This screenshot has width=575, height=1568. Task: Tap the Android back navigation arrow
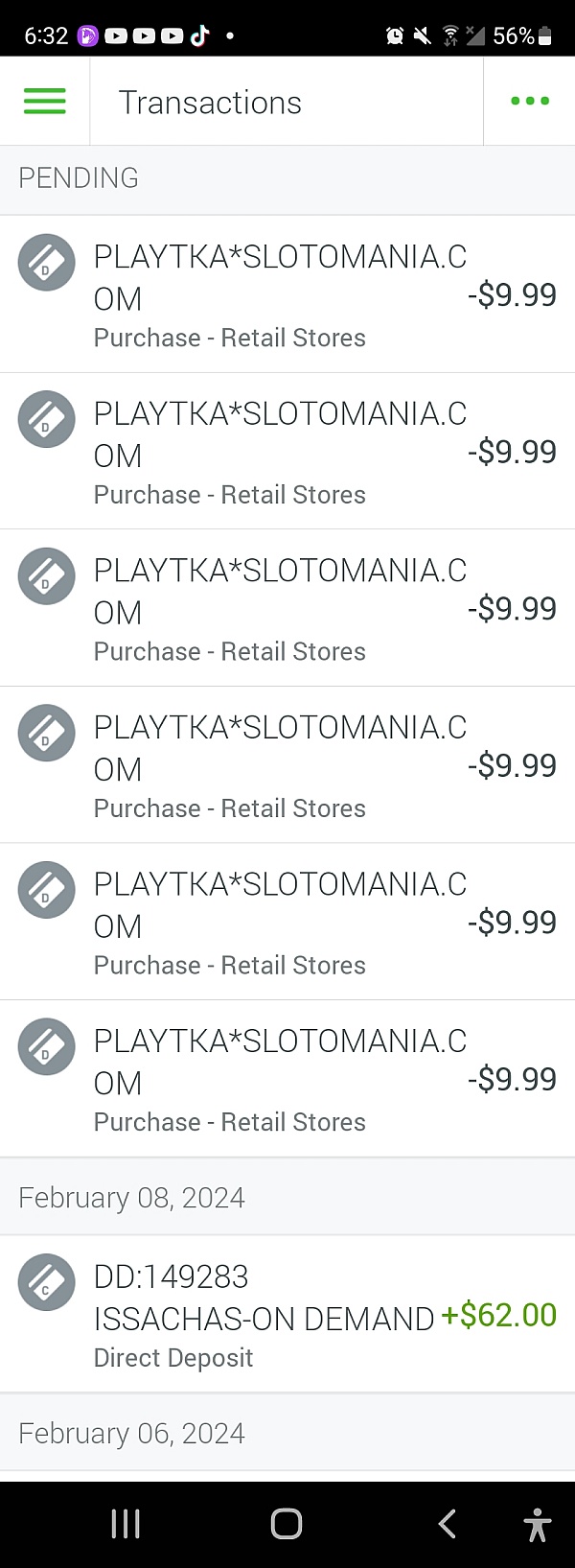click(x=447, y=1524)
